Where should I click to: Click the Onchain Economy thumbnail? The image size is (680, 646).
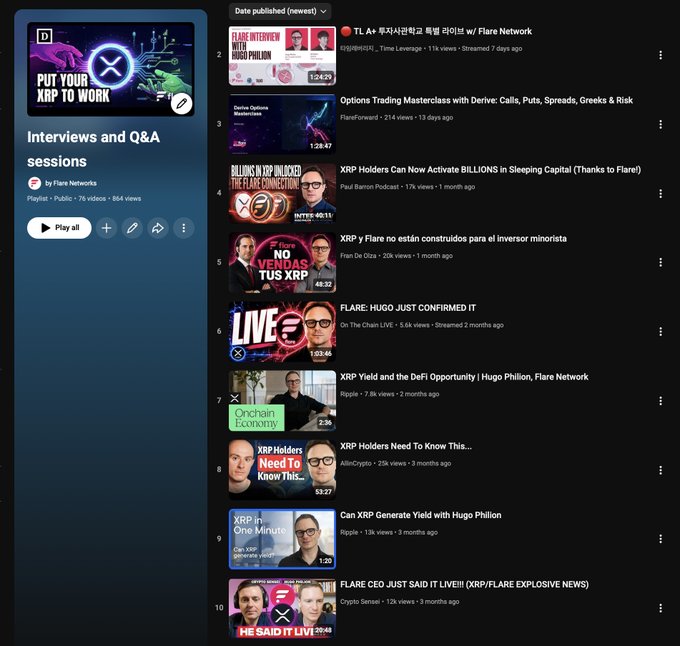pos(282,401)
